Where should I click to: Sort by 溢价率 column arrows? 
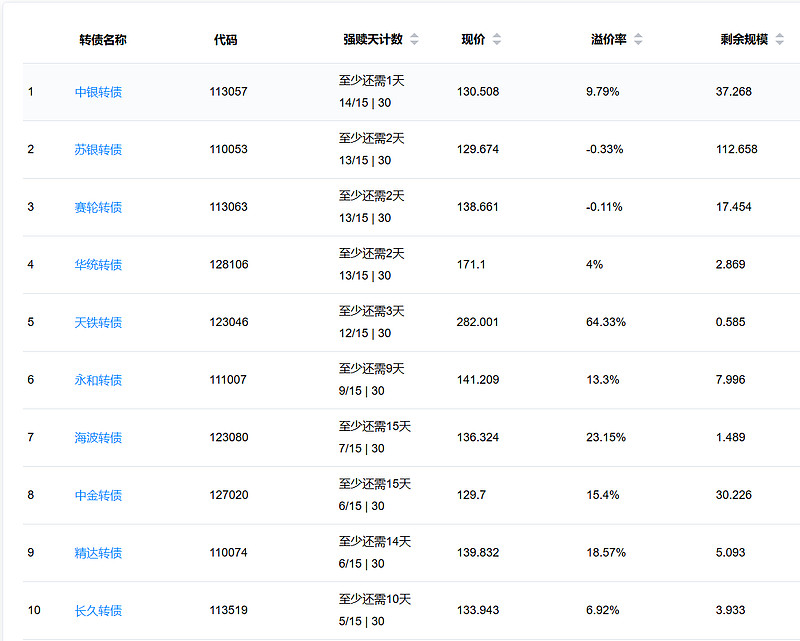[638, 39]
